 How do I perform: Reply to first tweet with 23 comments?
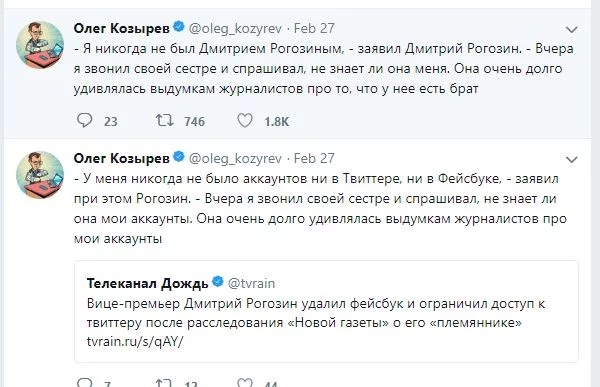[85, 121]
